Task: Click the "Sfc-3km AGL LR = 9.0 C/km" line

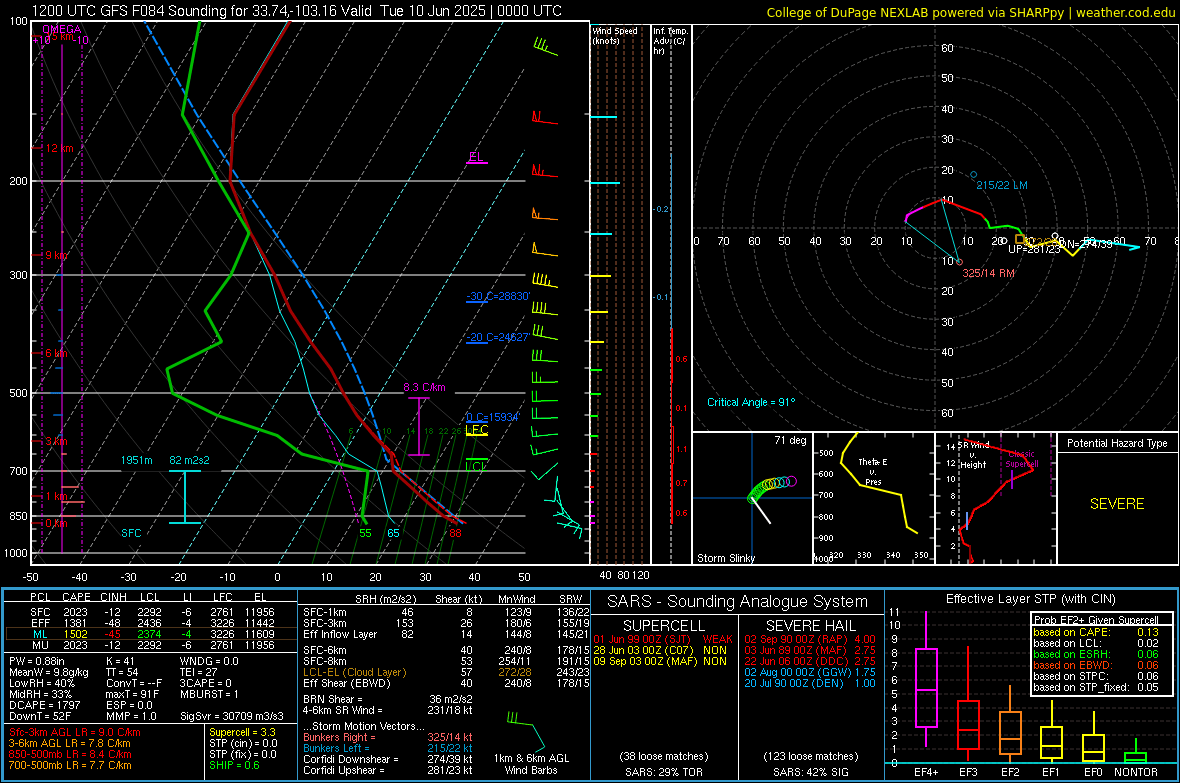Action: tap(75, 732)
